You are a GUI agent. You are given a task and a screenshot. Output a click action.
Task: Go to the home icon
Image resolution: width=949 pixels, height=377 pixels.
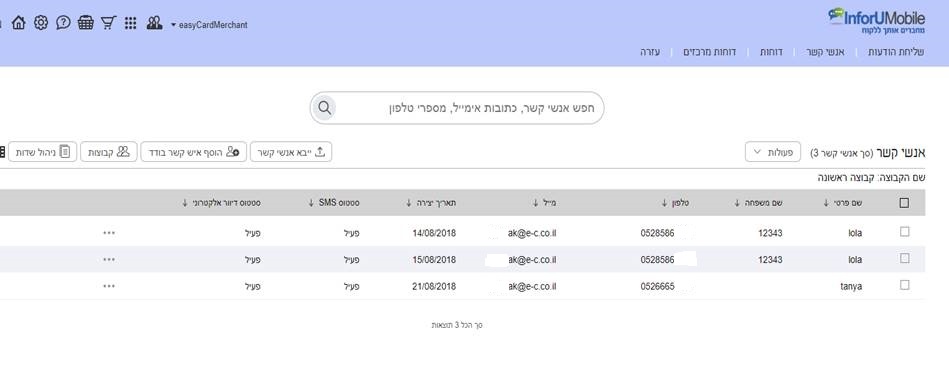19,23
